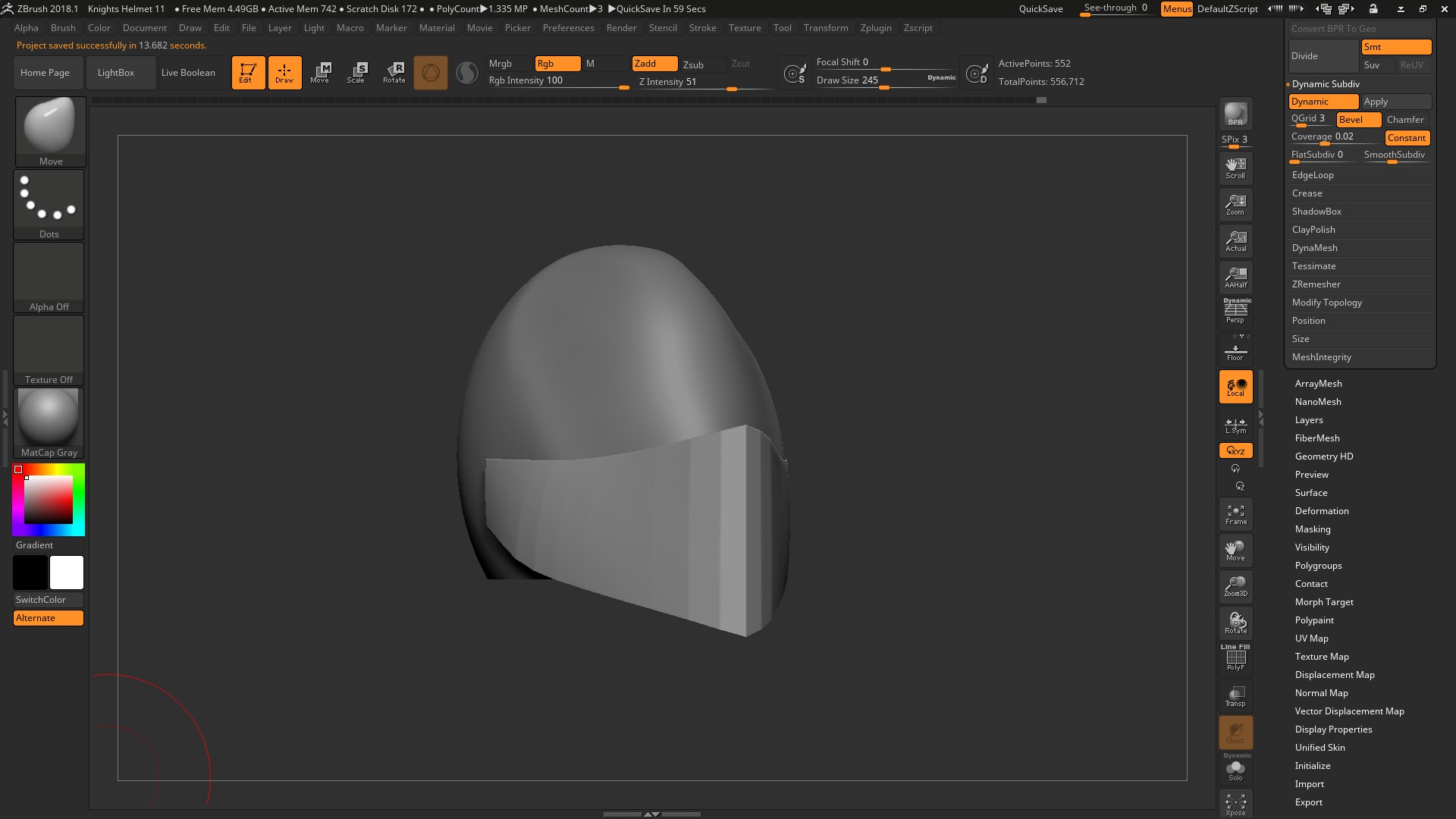Select the Rotate transform icon in top shelf
The height and width of the screenshot is (819, 1456).
coord(394,73)
